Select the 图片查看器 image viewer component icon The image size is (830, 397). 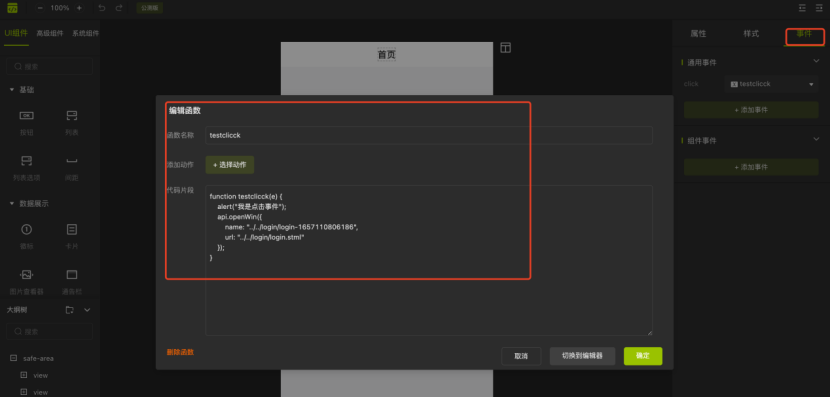pos(26,274)
